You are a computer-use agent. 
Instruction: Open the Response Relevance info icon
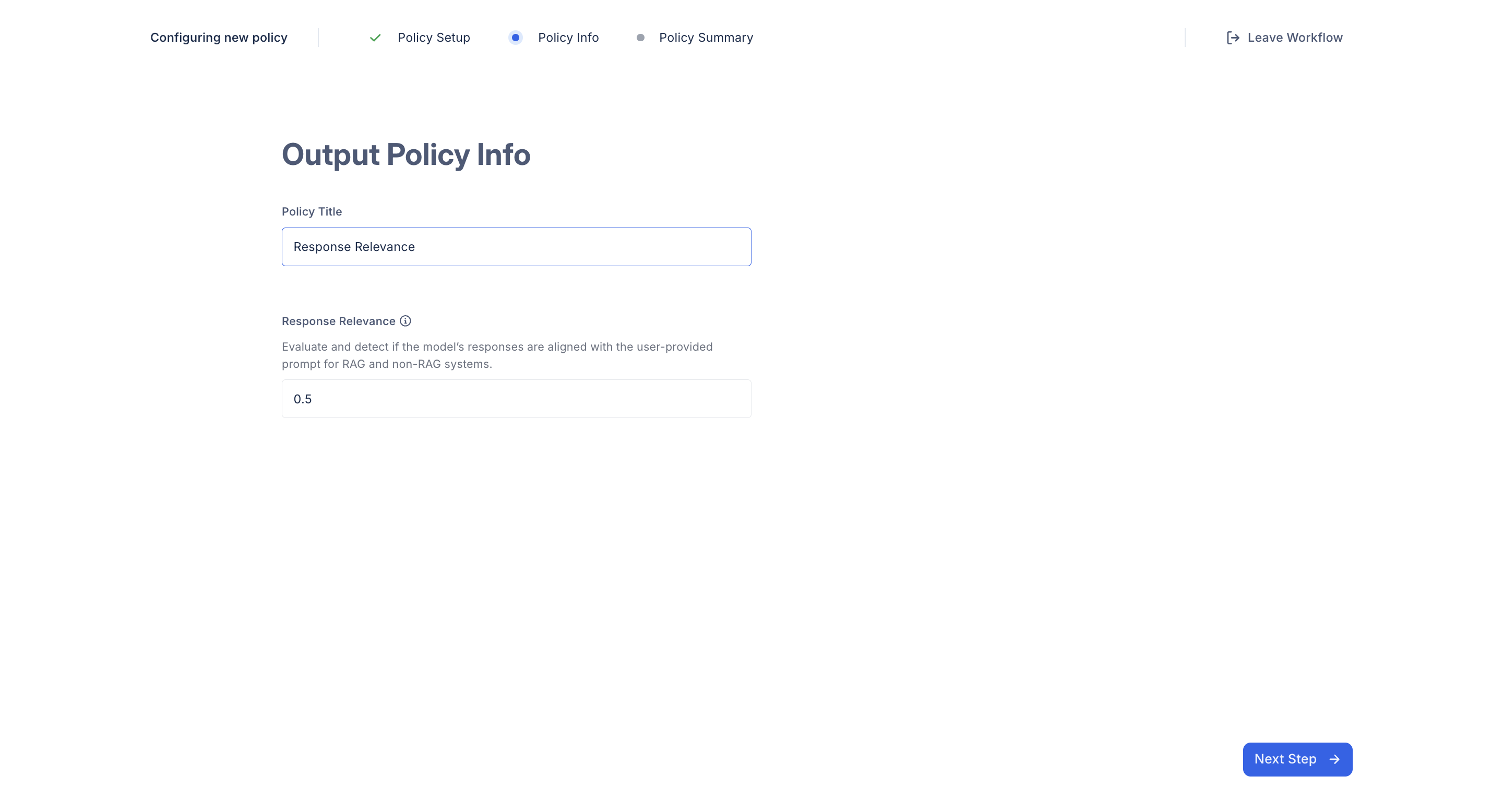pyautogui.click(x=405, y=321)
